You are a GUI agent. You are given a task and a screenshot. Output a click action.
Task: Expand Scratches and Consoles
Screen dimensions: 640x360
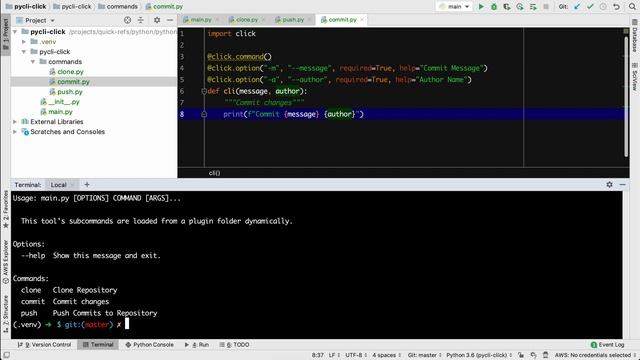pos(15,132)
